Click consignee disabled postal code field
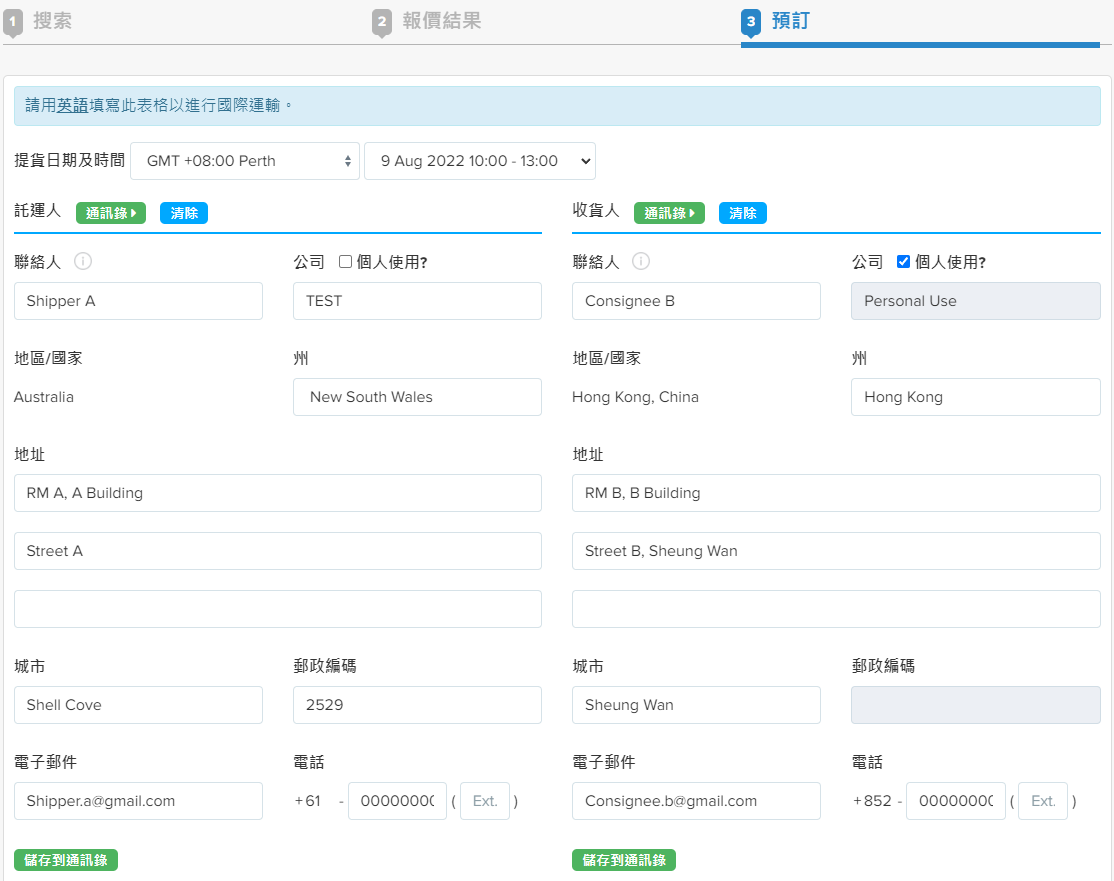Viewport: 1114px width, 881px height. (976, 705)
